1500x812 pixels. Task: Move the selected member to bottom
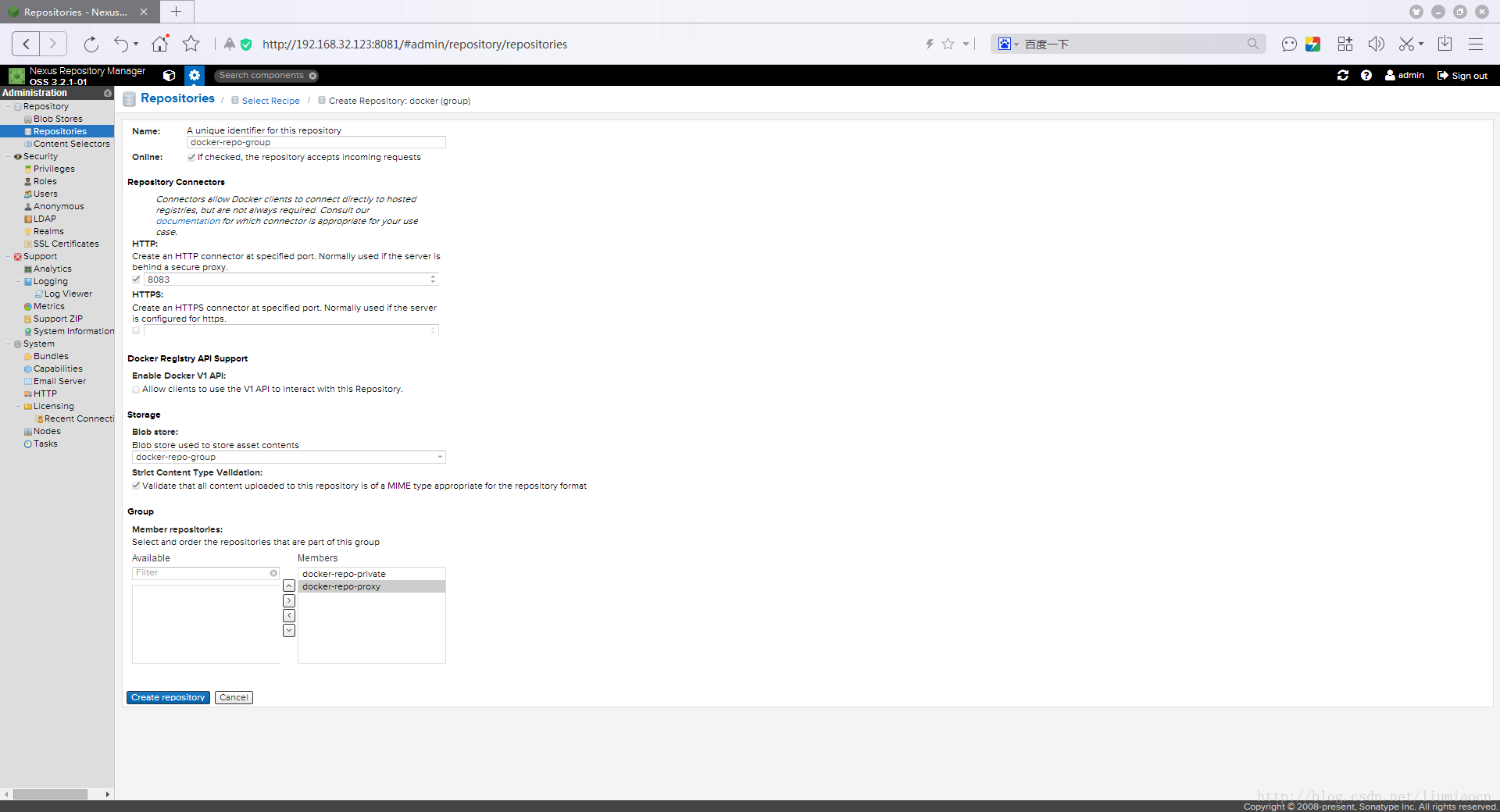tap(289, 631)
